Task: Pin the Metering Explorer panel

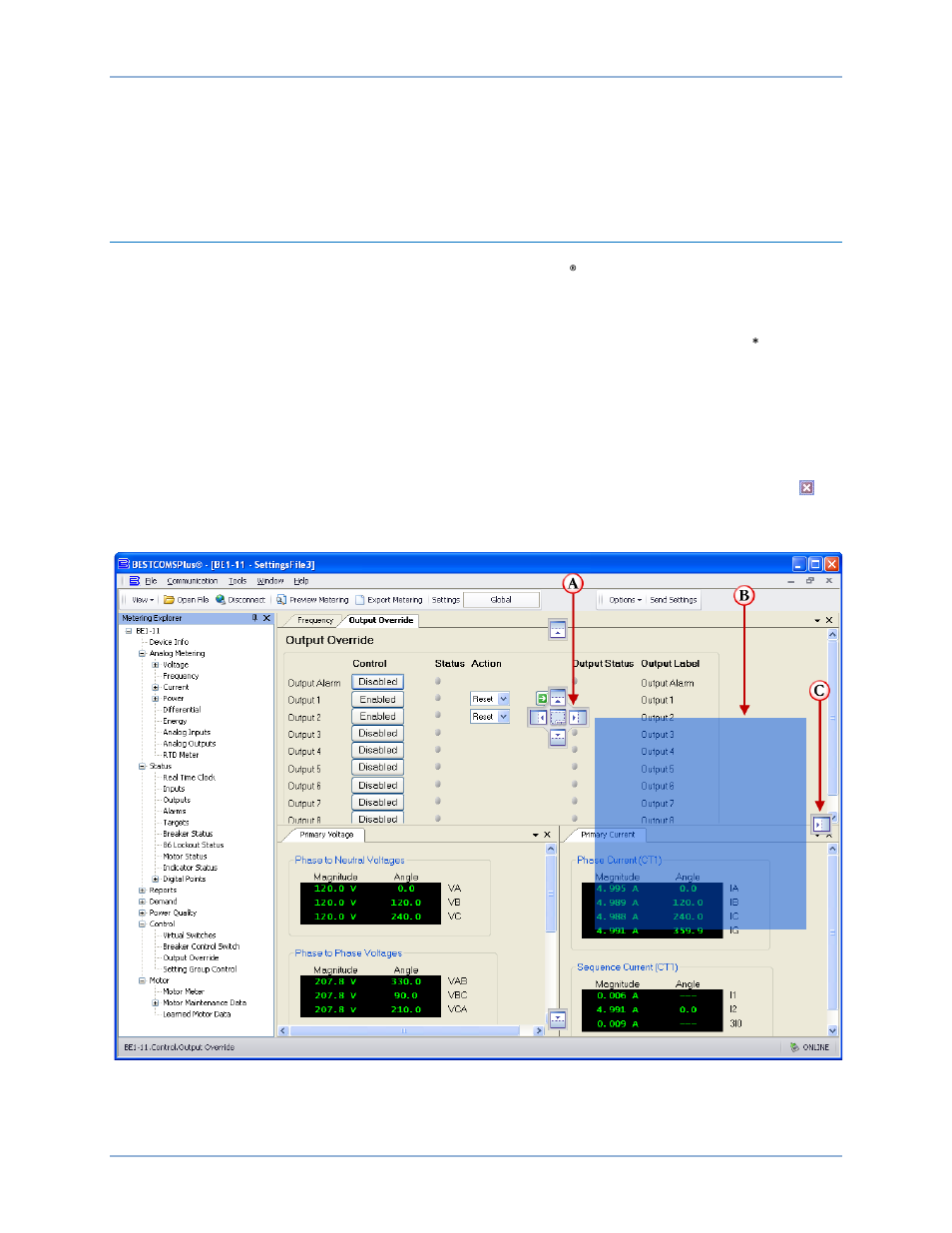Action: pyautogui.click(x=254, y=618)
